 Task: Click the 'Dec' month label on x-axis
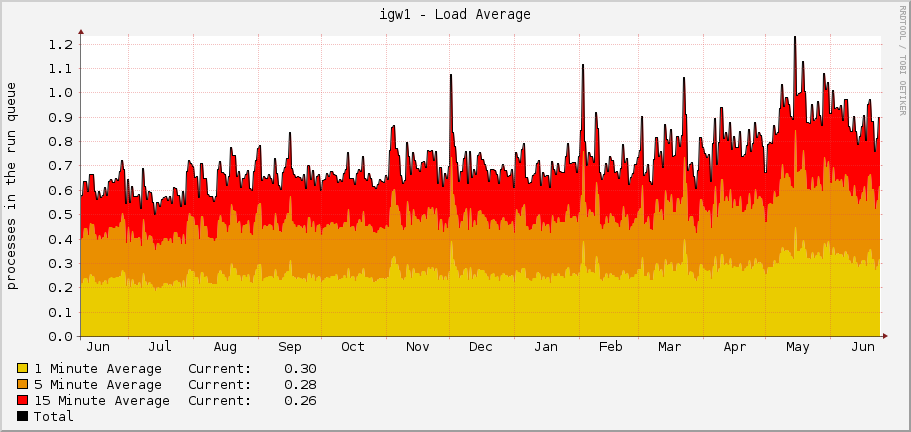point(480,347)
